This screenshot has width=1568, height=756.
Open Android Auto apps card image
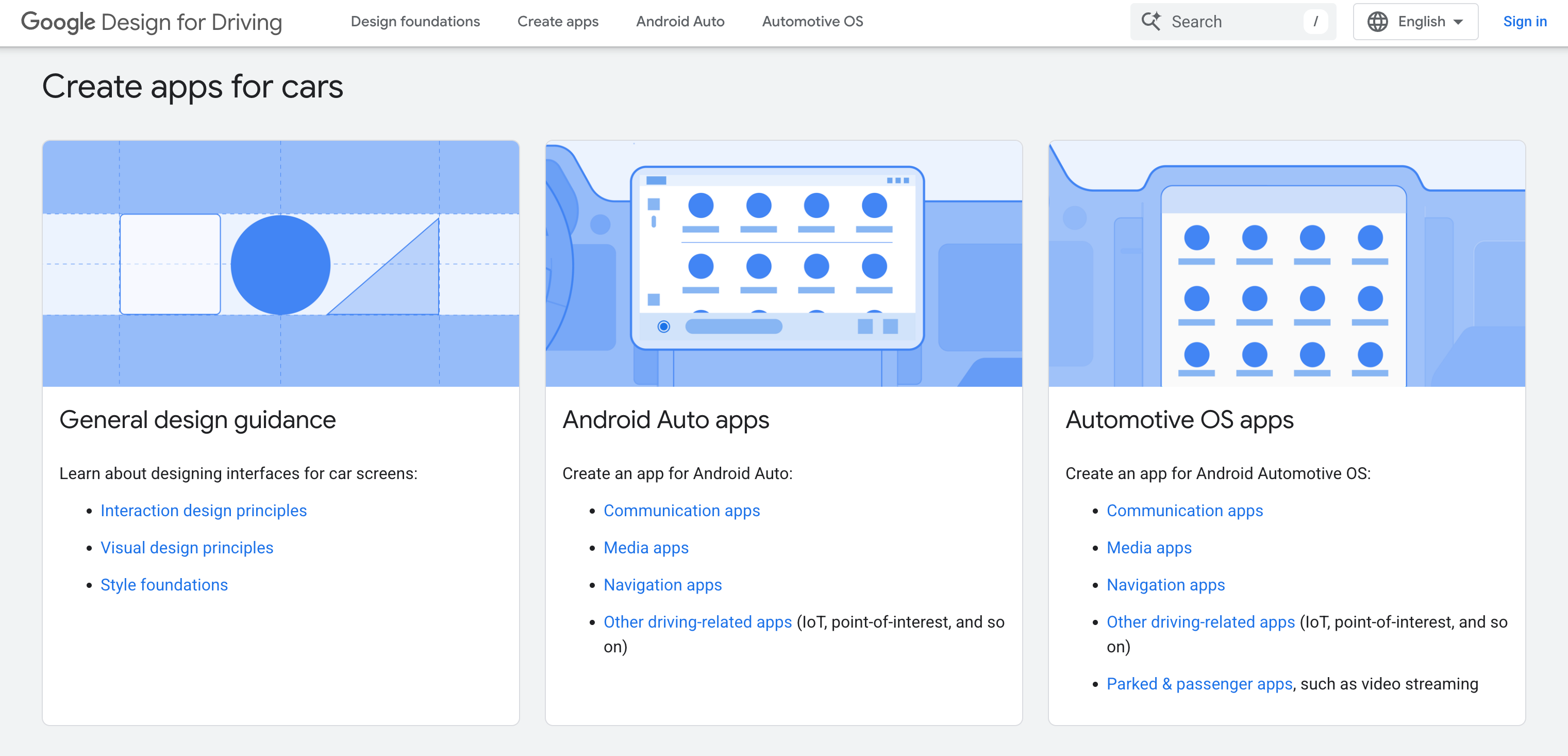point(783,263)
